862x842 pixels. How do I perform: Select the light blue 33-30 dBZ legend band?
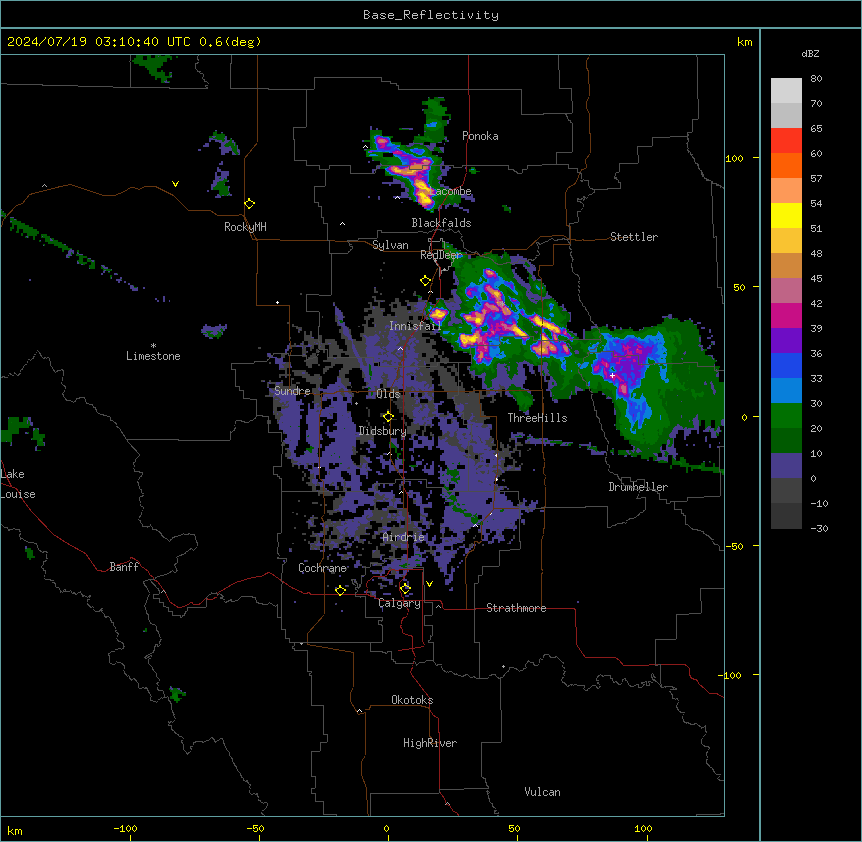(x=786, y=391)
